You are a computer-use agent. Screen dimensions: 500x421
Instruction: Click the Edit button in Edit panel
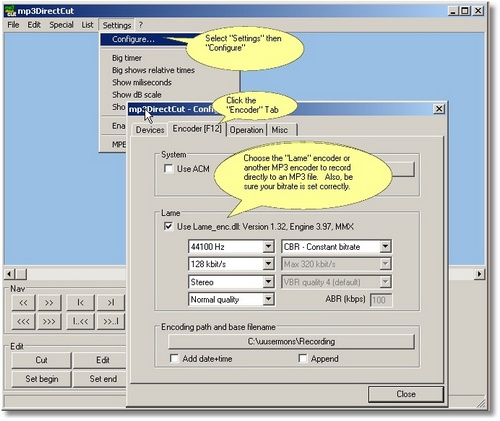click(100, 360)
